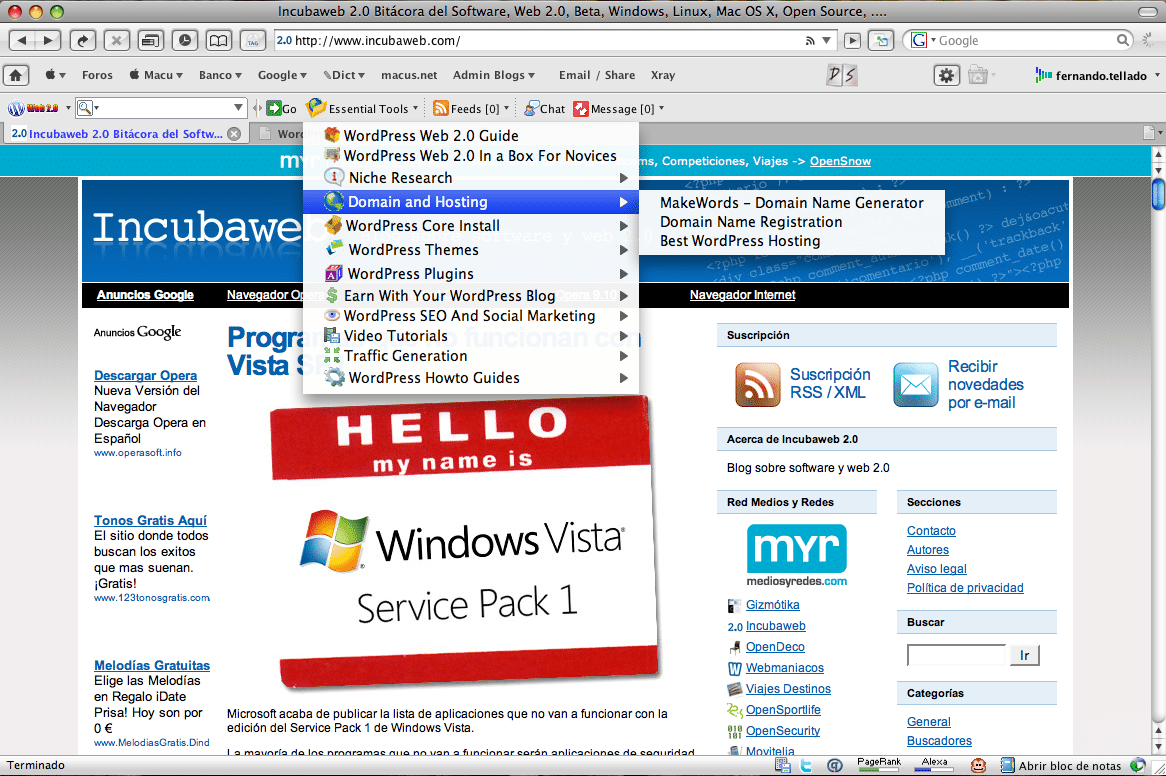This screenshot has width=1166, height=776.
Task: Click the myr mediosyredes.com logo
Action: point(796,555)
